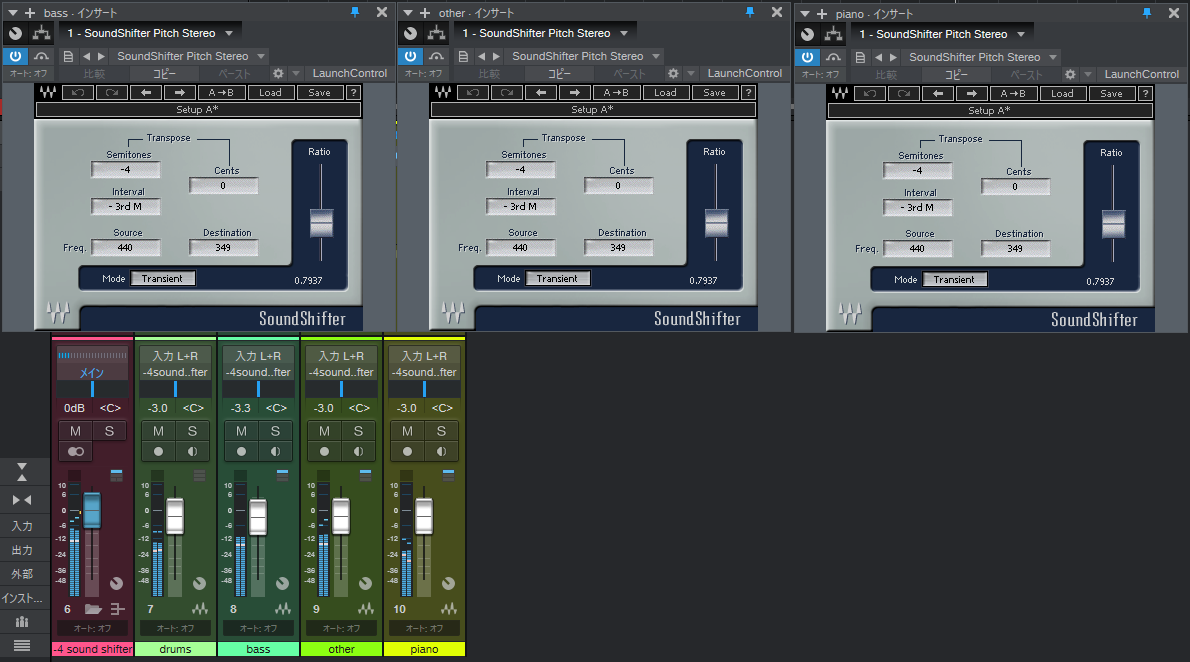The width and height of the screenshot is (1190, 662).
Task: Click the Semitones field in the bass plugin
Action: coord(125,170)
